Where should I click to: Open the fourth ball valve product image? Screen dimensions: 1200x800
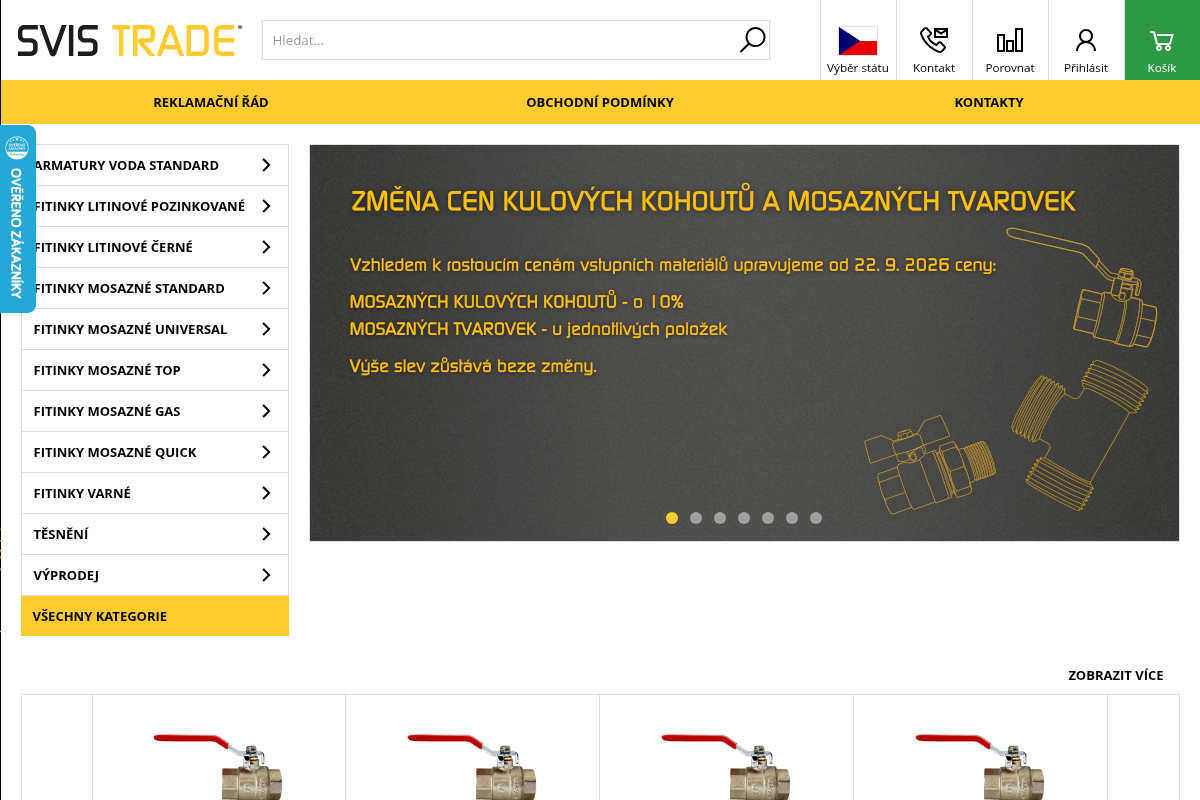tap(980, 765)
